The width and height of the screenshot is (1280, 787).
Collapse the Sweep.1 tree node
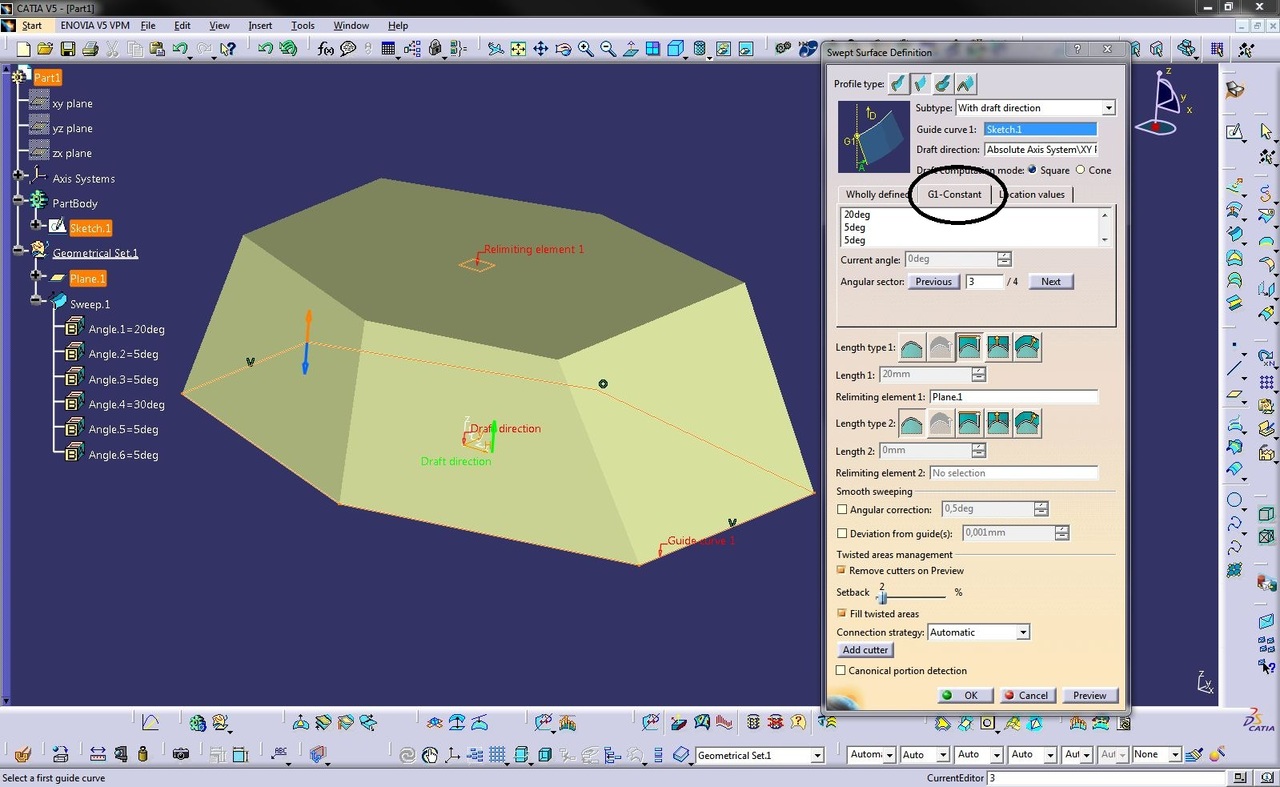coord(37,300)
